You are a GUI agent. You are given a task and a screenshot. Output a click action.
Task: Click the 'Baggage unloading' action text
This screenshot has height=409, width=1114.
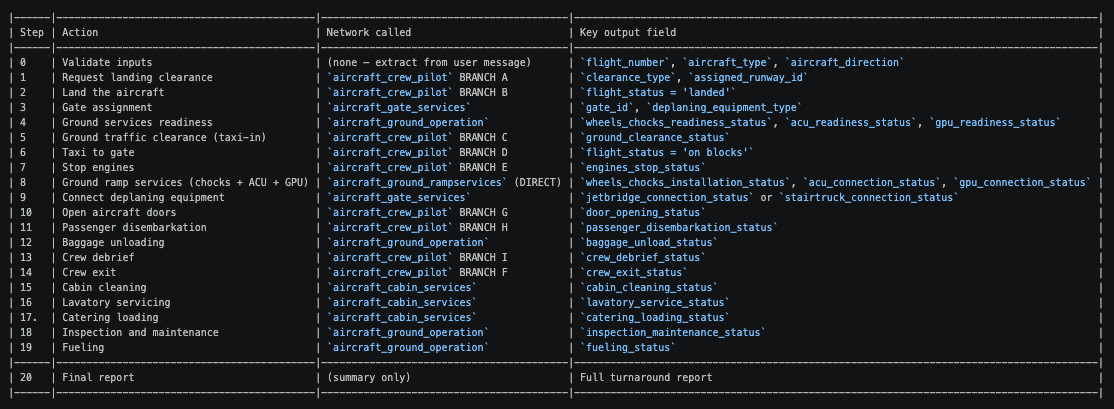(113, 242)
